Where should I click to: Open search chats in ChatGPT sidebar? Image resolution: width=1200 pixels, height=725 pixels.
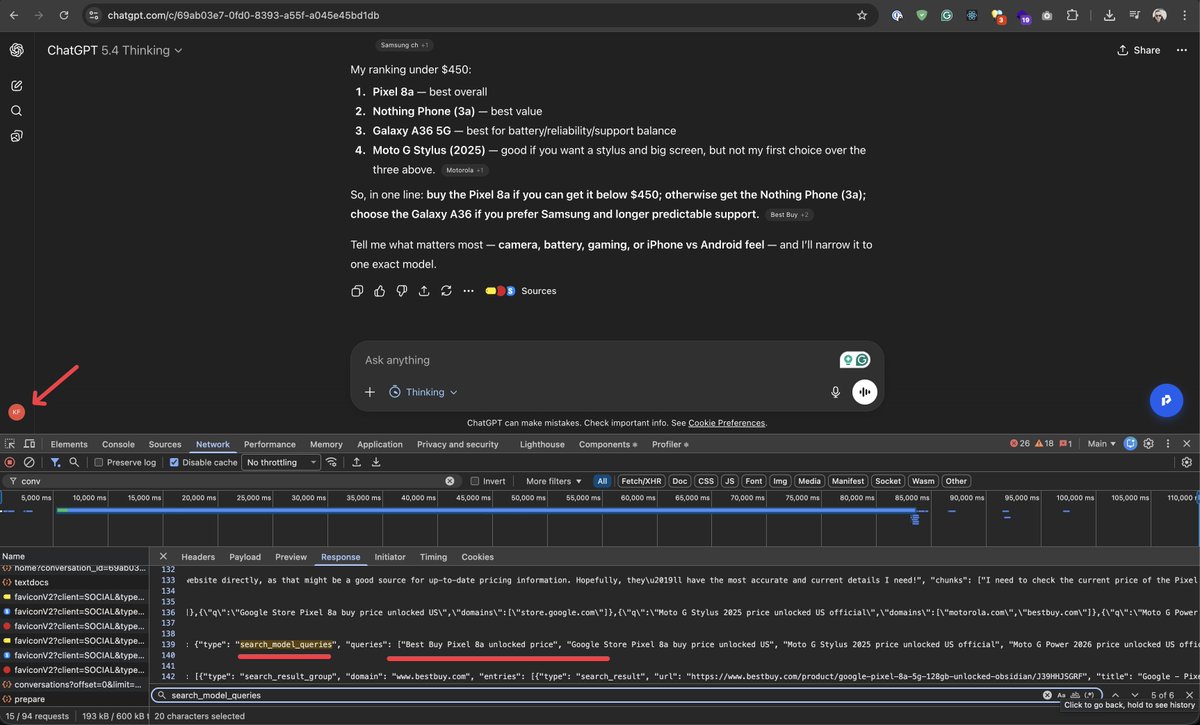click(x=17, y=111)
